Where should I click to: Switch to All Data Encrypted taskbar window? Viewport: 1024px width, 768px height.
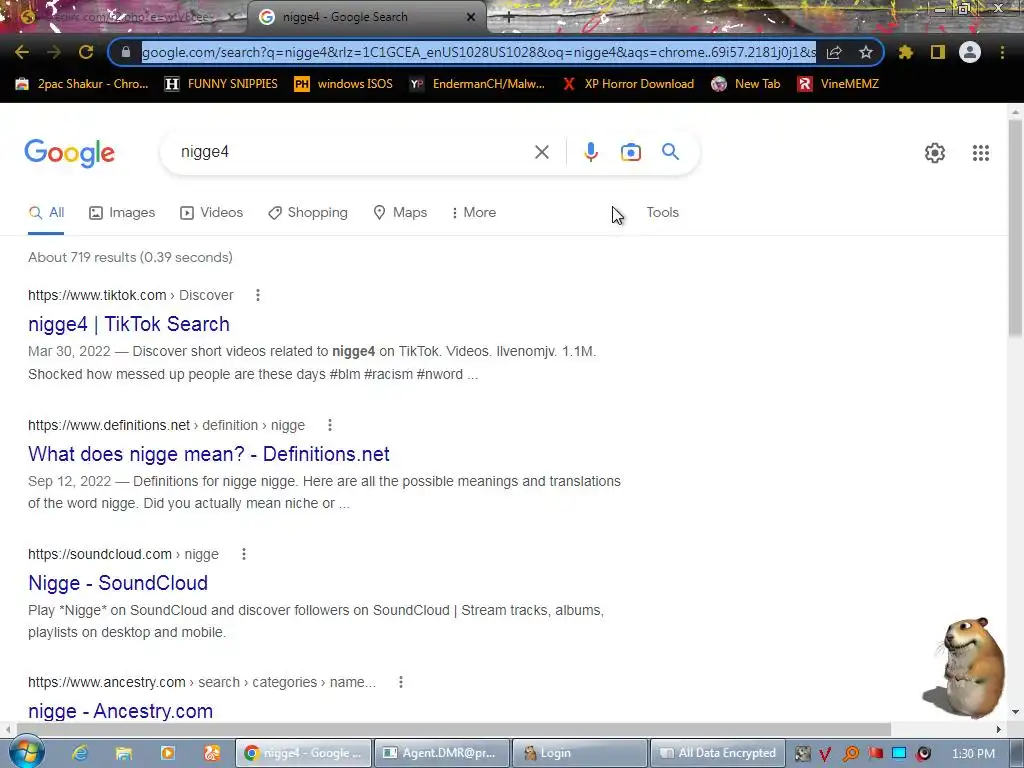coord(717,753)
